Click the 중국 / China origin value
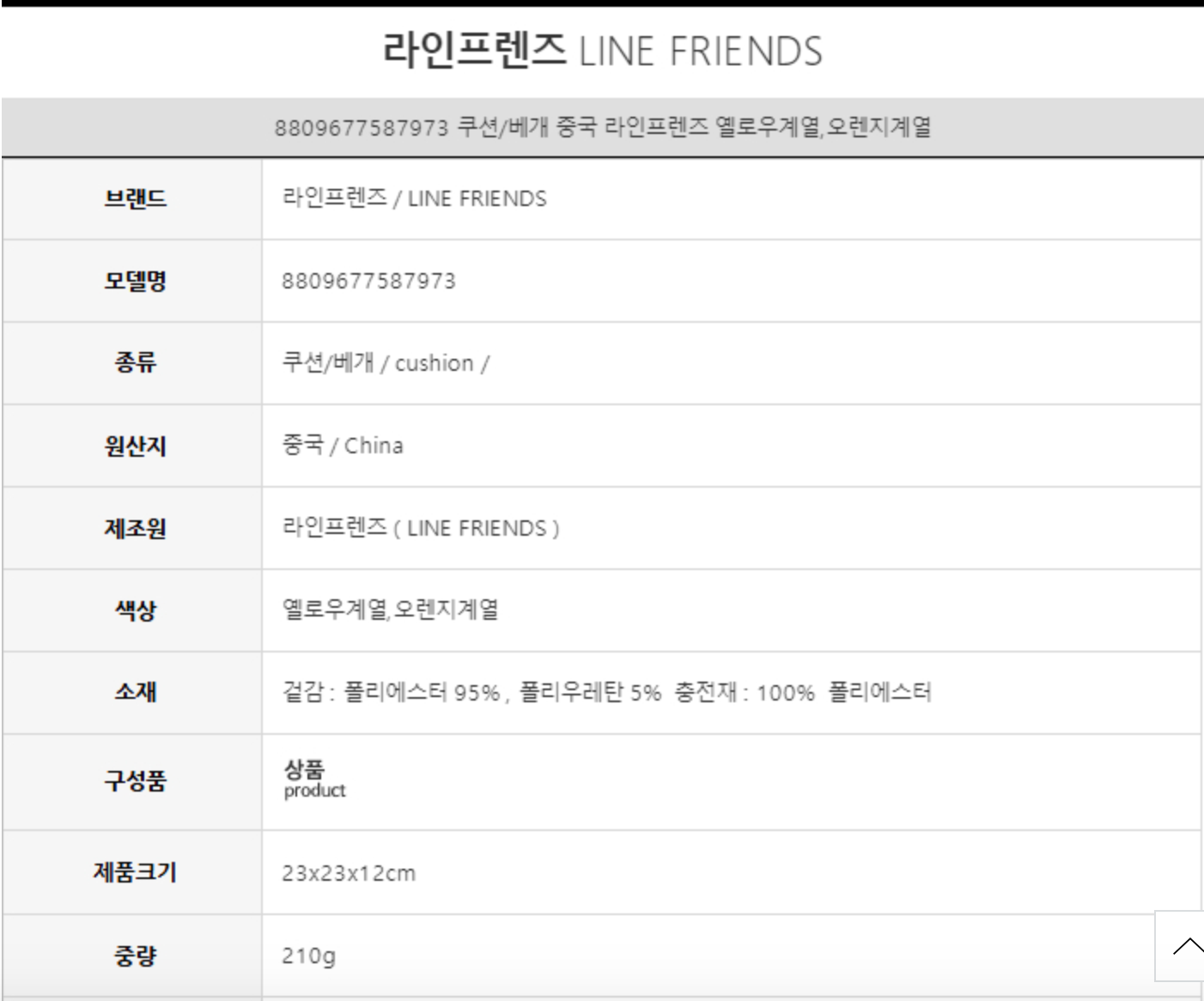Viewport: 1204px width, 1001px height. point(343,446)
